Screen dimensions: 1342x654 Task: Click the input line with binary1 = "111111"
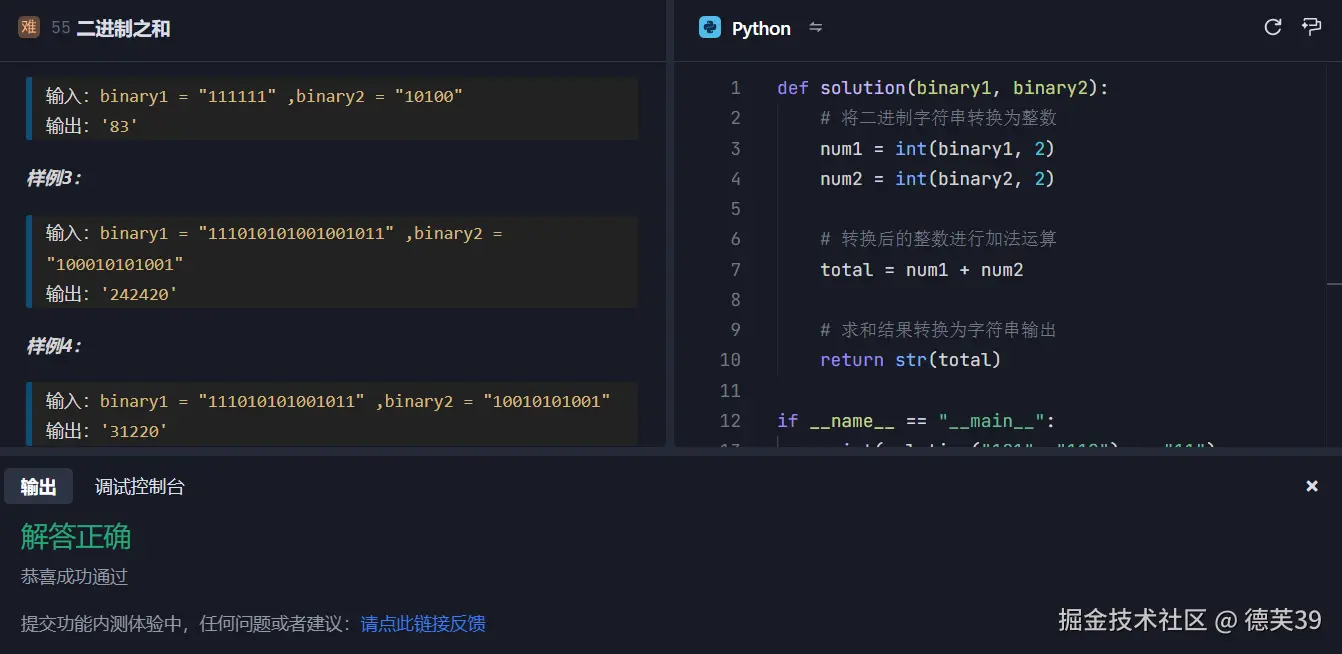pos(254,96)
